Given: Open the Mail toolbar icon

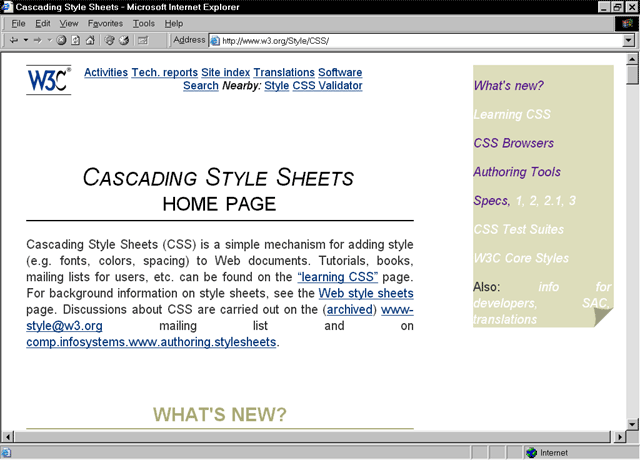Looking at the screenshot, I should [142, 40].
